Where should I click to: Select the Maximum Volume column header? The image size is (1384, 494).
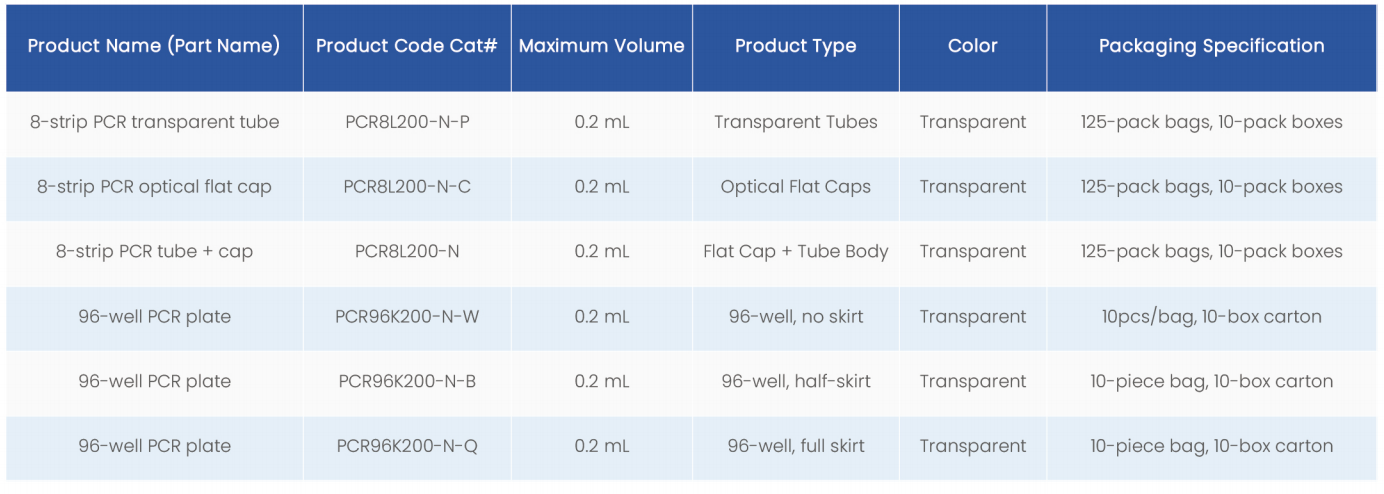point(602,46)
